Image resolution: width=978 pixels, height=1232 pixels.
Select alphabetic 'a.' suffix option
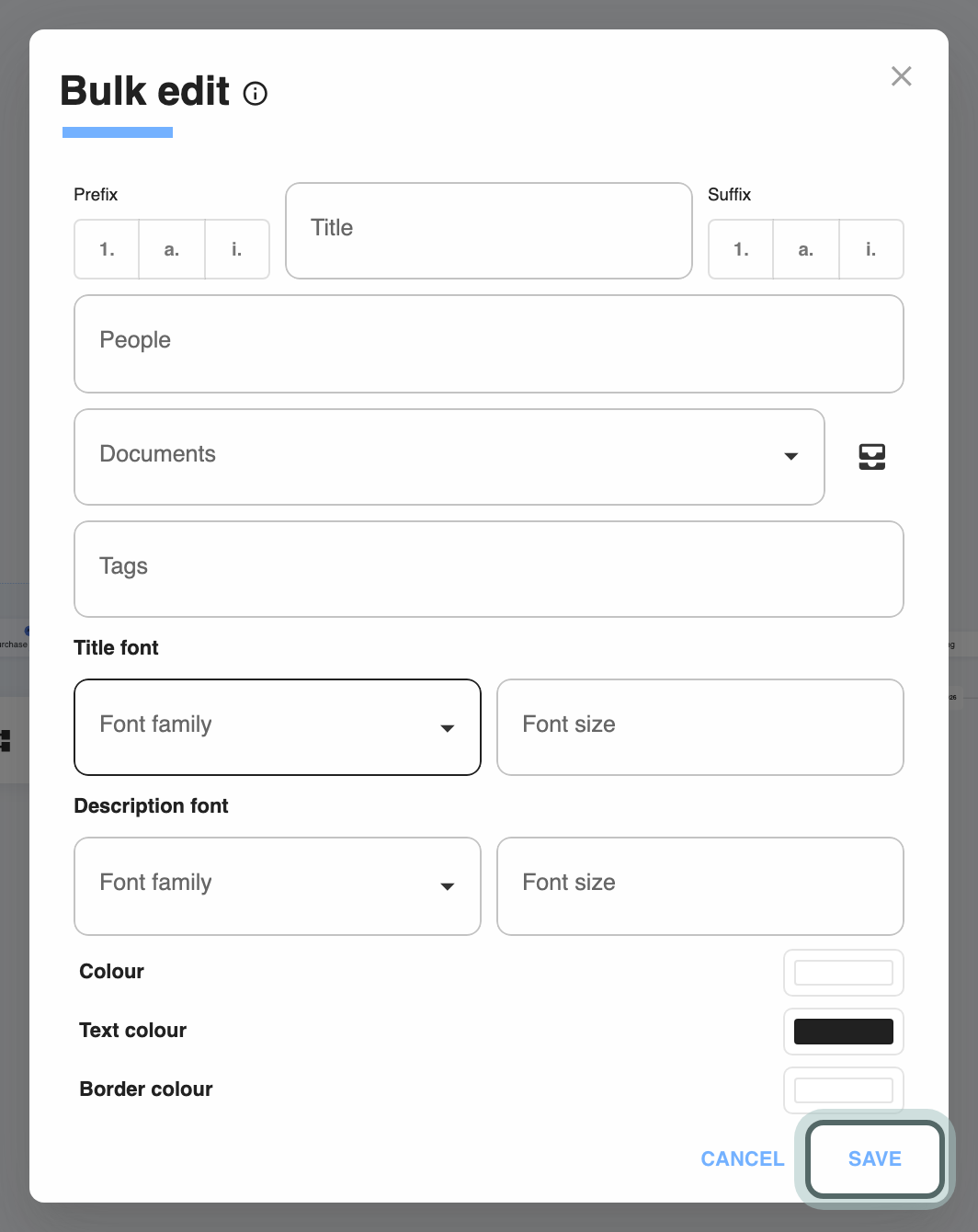806,249
